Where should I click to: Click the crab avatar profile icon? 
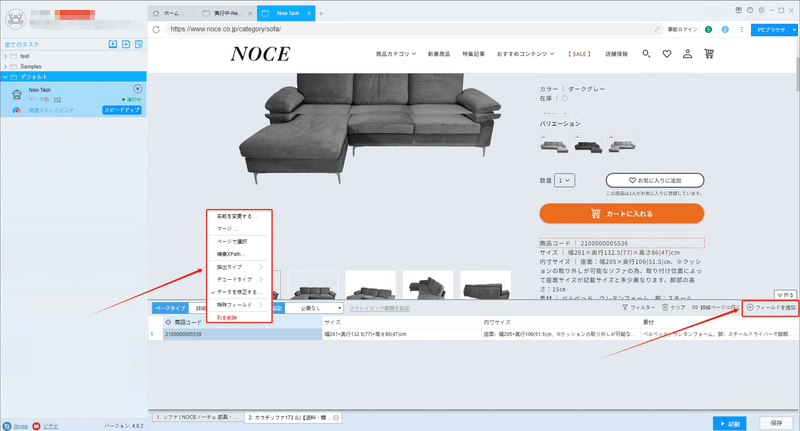[15, 19]
